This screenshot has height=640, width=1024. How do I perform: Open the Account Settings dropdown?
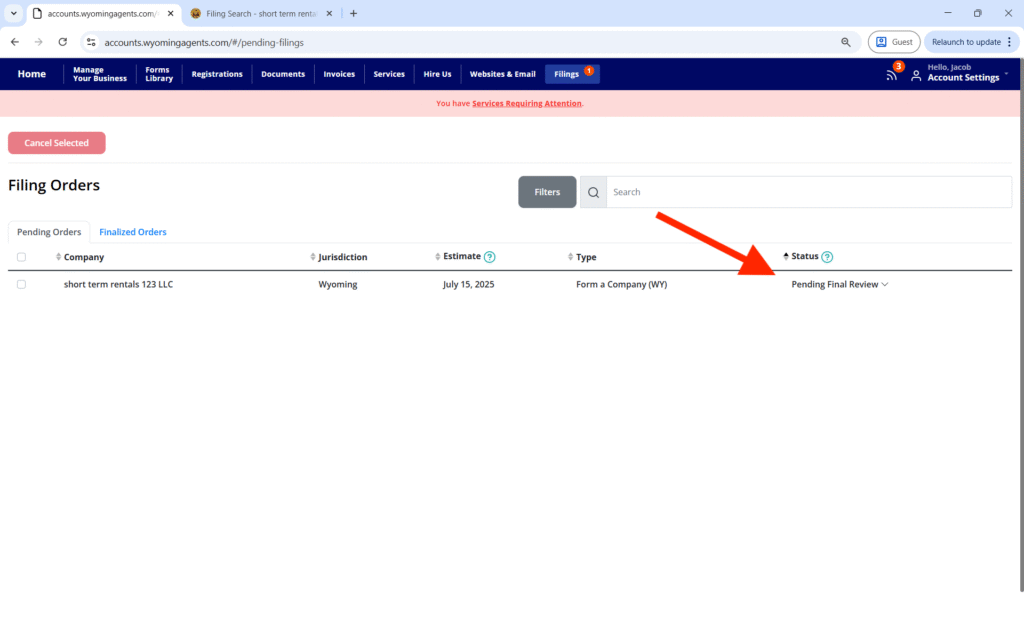click(x=963, y=77)
